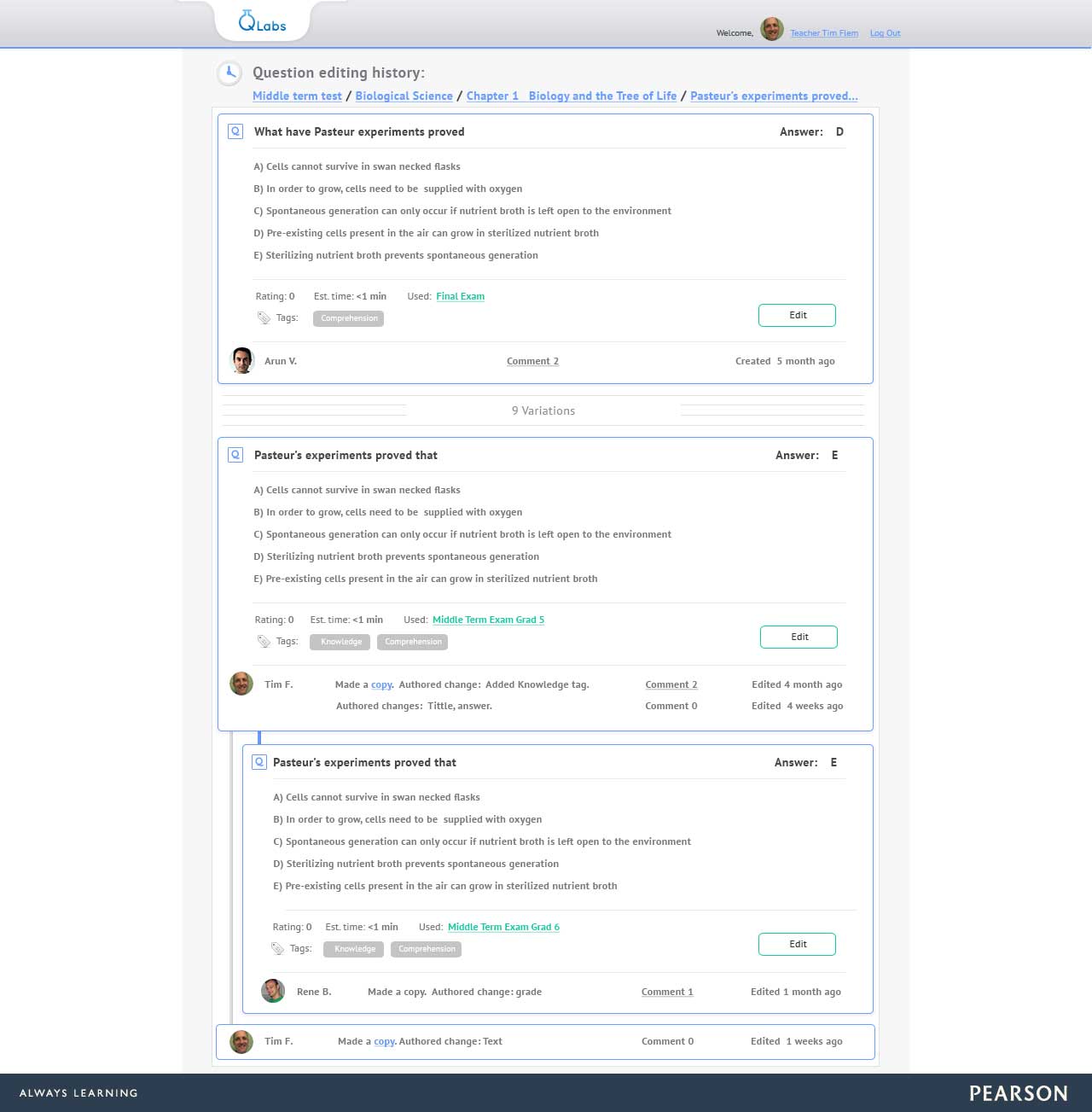Click the Q icon beside the first question
Image resolution: width=1092 pixels, height=1112 pixels.
pyautogui.click(x=235, y=131)
